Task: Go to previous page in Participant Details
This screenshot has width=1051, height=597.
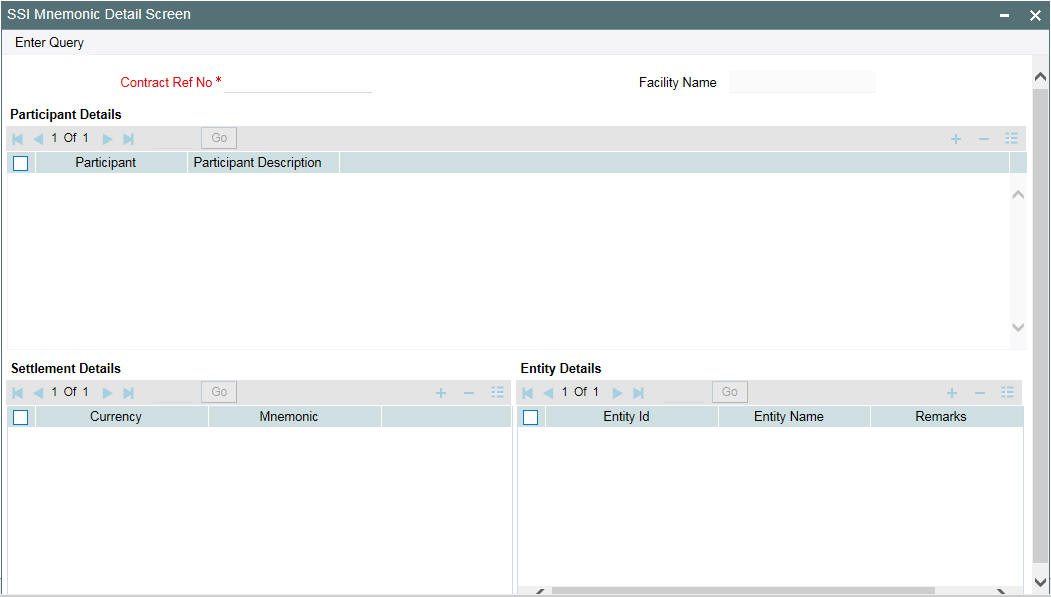Action: [x=38, y=139]
